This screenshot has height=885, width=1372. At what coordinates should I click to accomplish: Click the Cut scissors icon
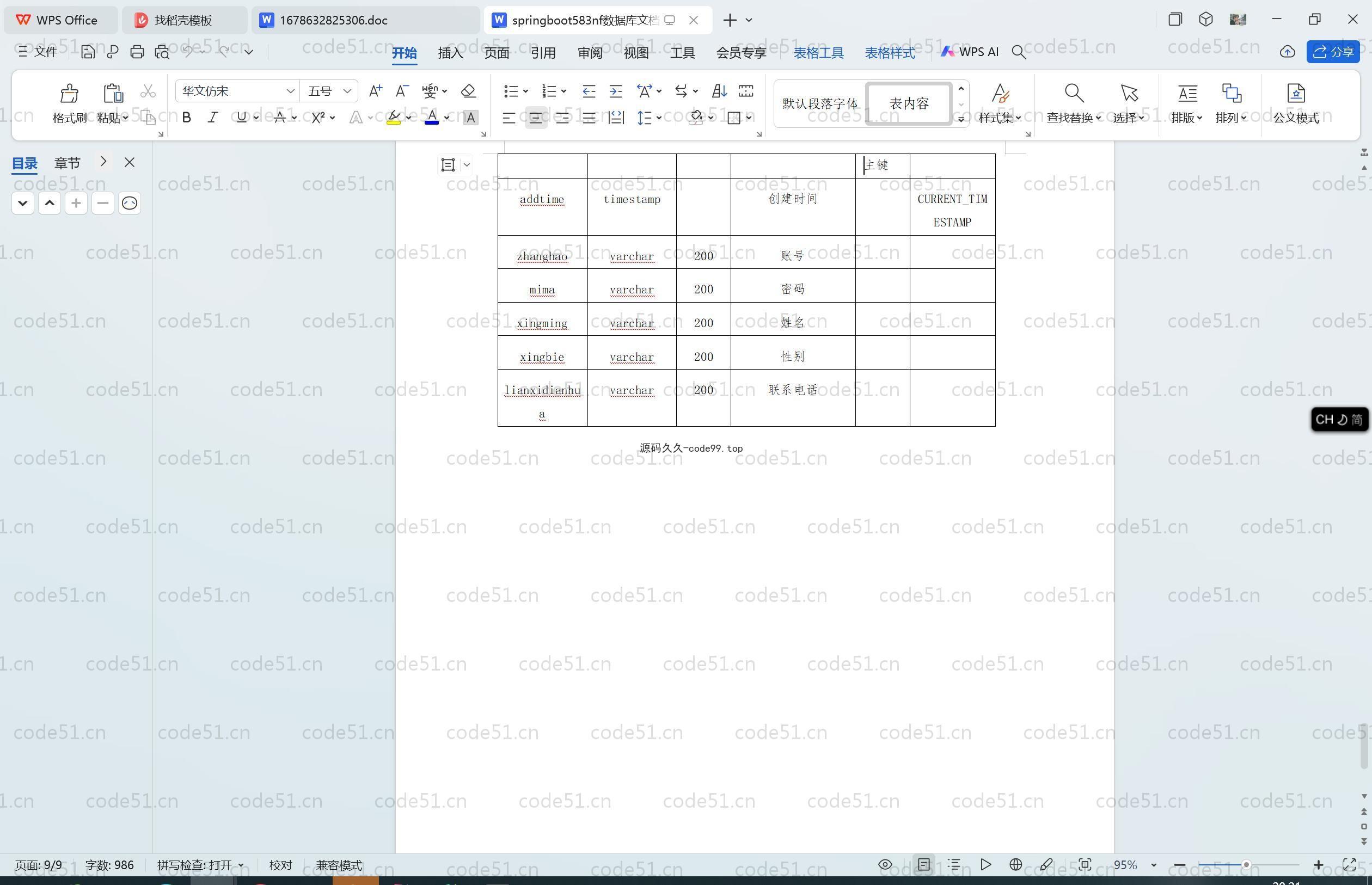(x=148, y=91)
